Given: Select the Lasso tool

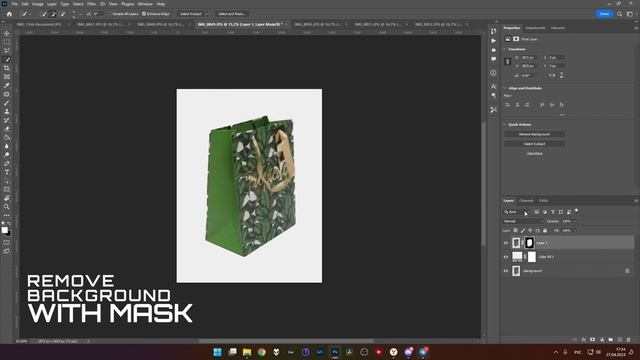Looking at the screenshot, I should coord(7,51).
